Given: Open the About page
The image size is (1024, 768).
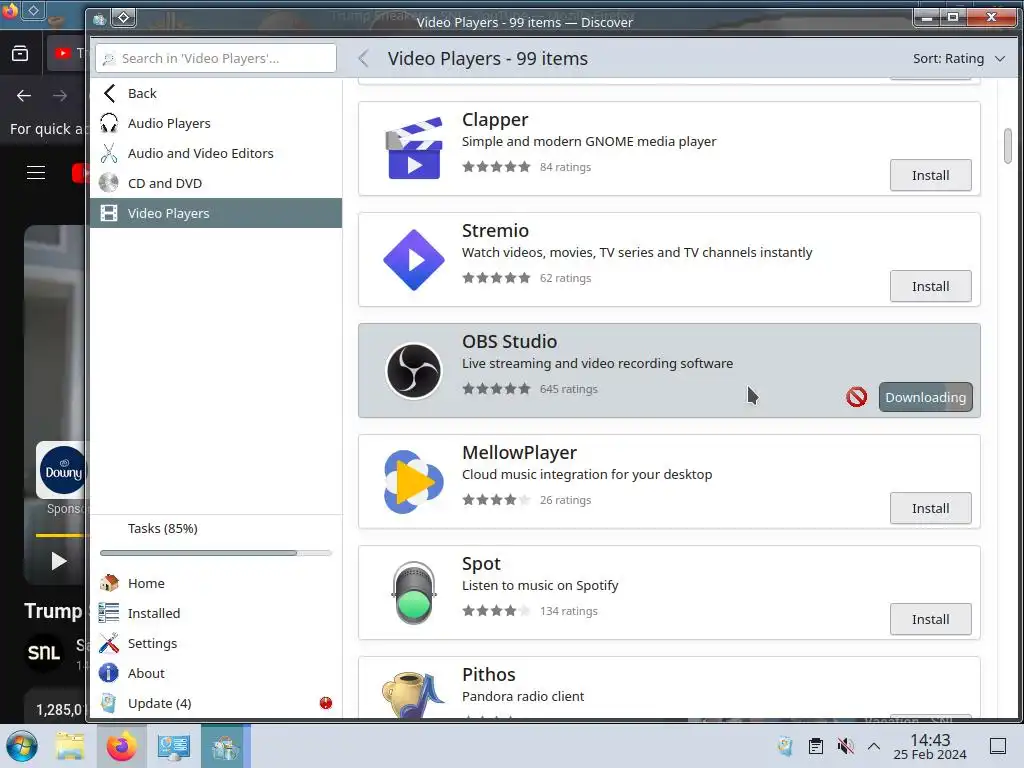Looking at the screenshot, I should coord(216,673).
